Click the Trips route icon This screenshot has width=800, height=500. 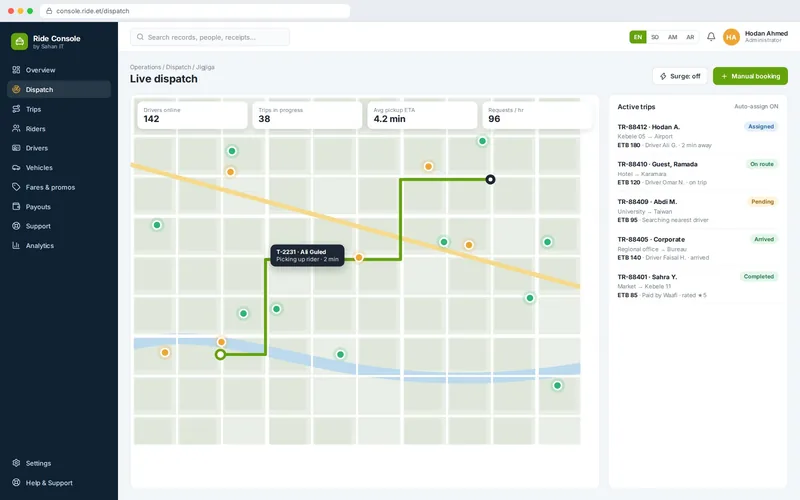[16, 109]
